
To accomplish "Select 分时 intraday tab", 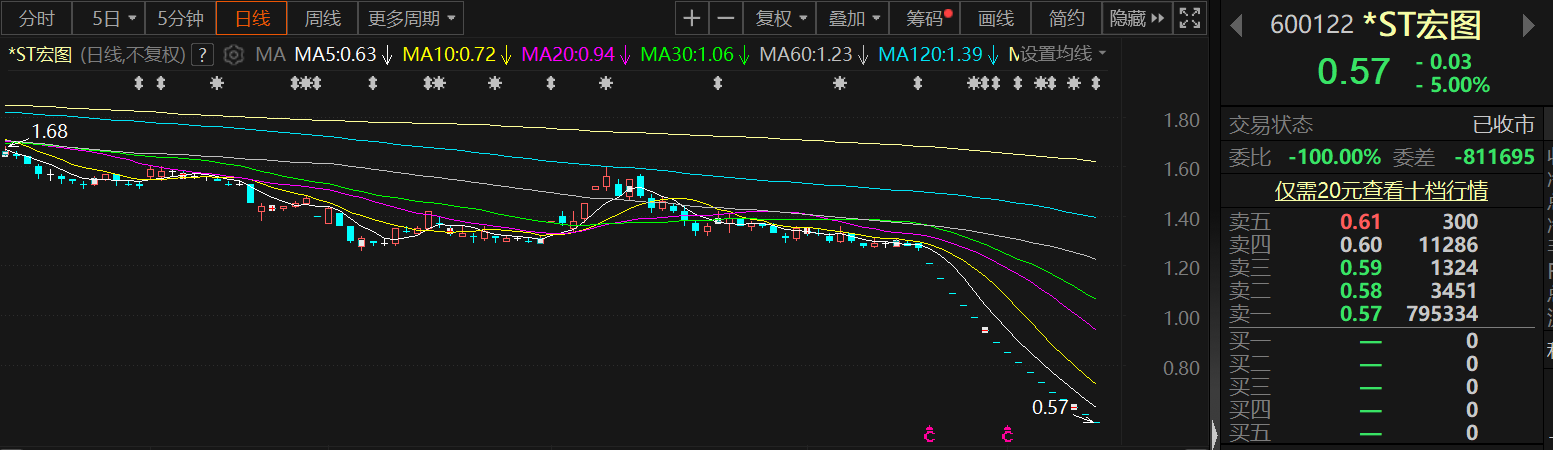I will 36,18.
